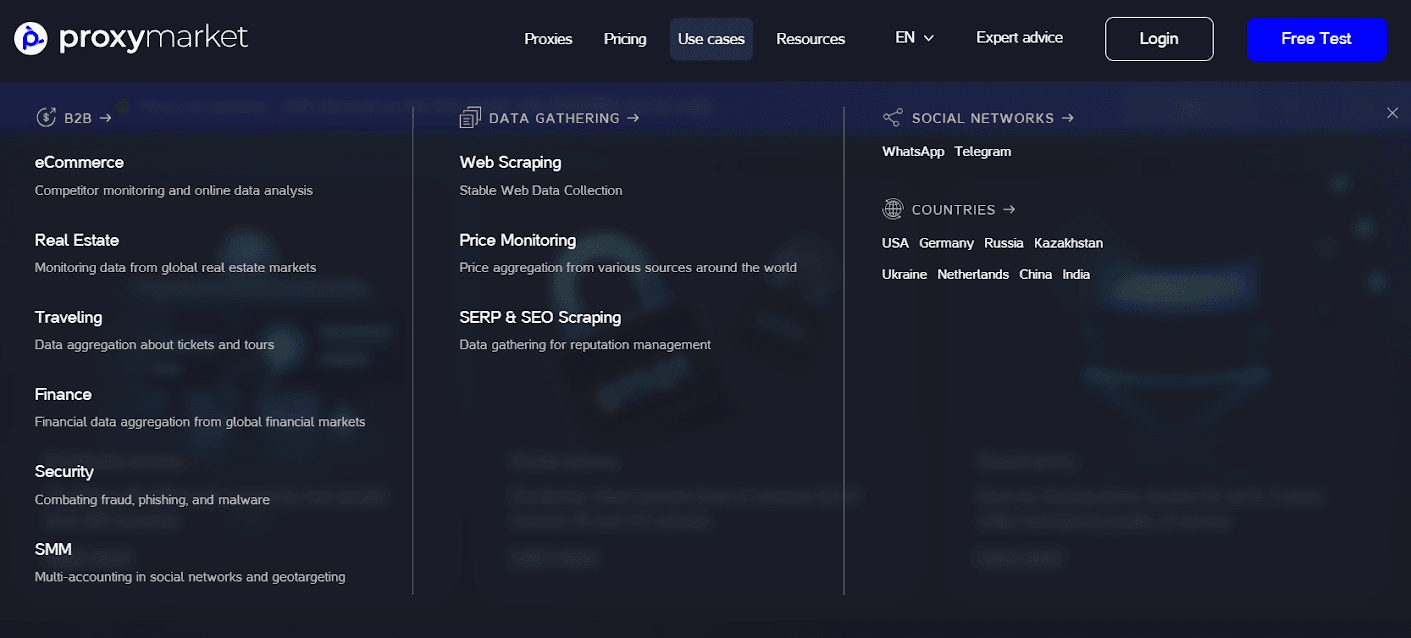The height and width of the screenshot is (638, 1411).
Task: Click 'Combating fraud, phishing, and malware' text
Action: click(x=152, y=499)
